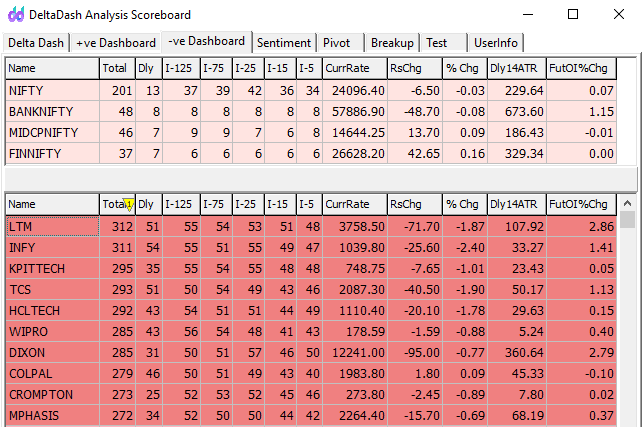Switch to the Pivot tab
The height and width of the screenshot is (427, 642).
click(340, 43)
